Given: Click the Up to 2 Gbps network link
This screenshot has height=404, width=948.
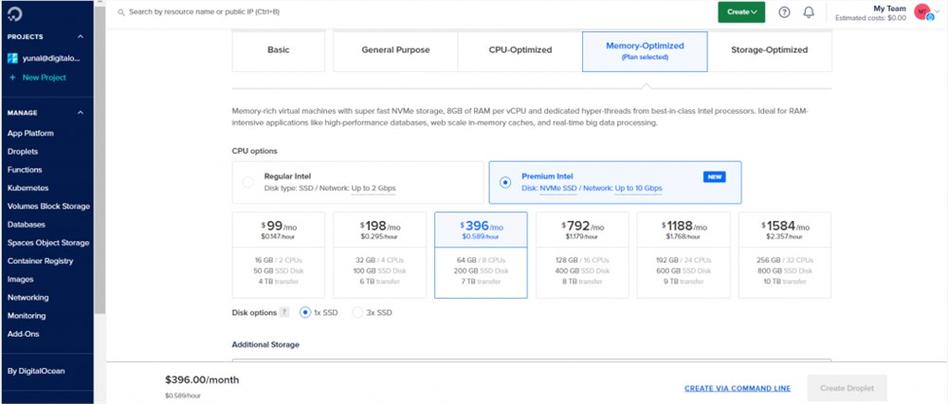Looking at the screenshot, I should point(373,188).
